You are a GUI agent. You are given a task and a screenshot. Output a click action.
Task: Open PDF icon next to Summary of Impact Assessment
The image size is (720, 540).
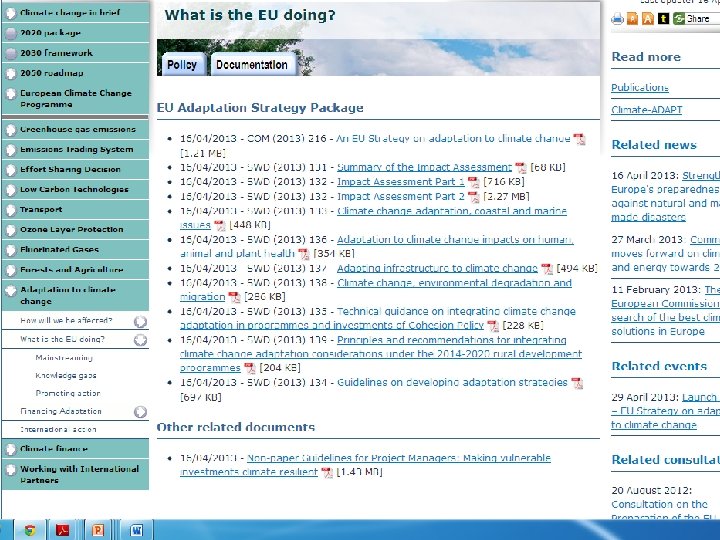point(521,168)
